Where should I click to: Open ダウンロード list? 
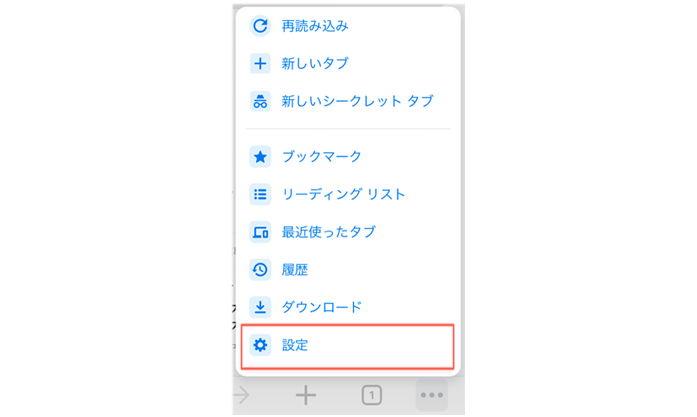tap(348, 307)
